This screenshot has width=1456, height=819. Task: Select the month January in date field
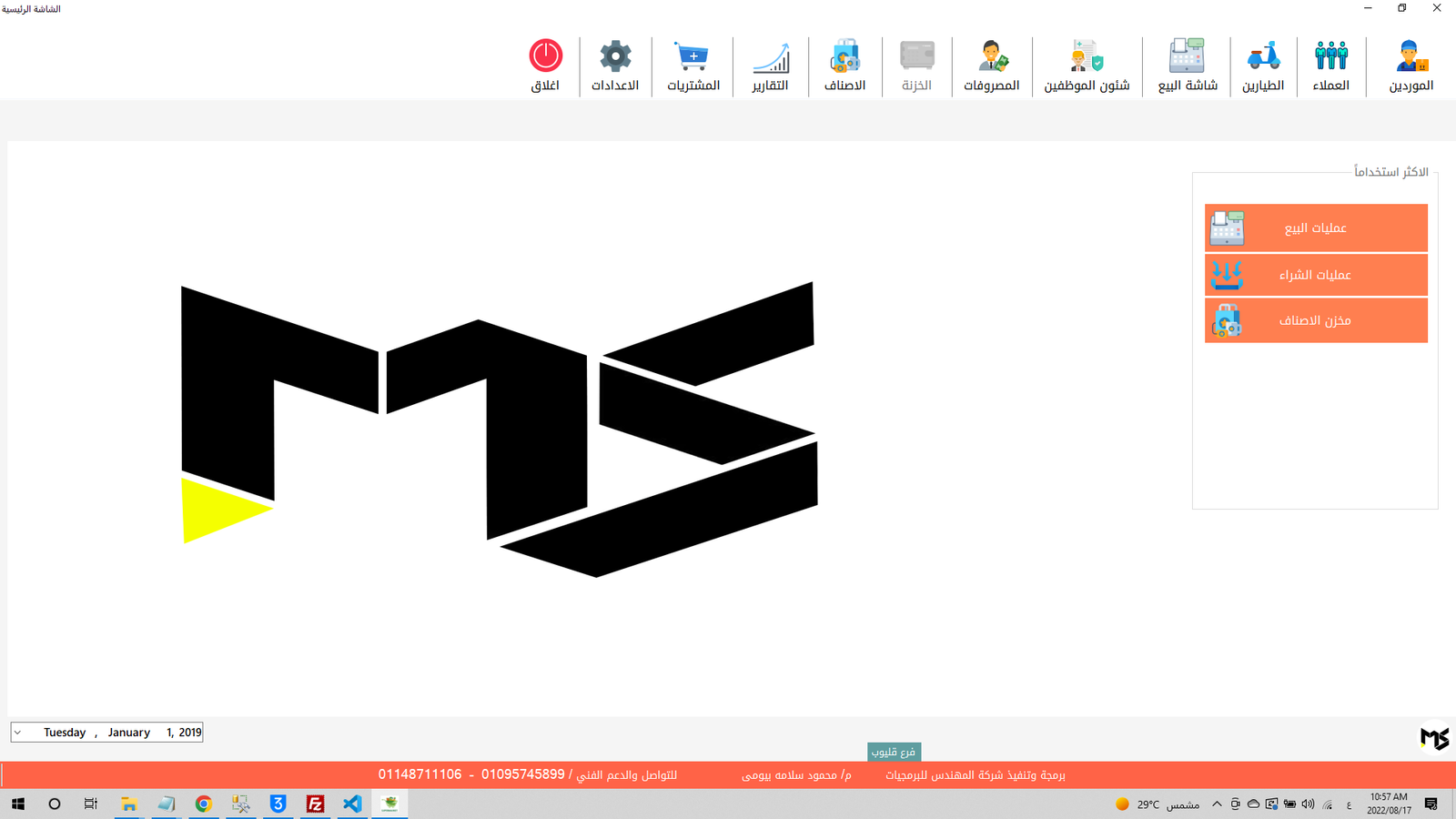(x=128, y=733)
